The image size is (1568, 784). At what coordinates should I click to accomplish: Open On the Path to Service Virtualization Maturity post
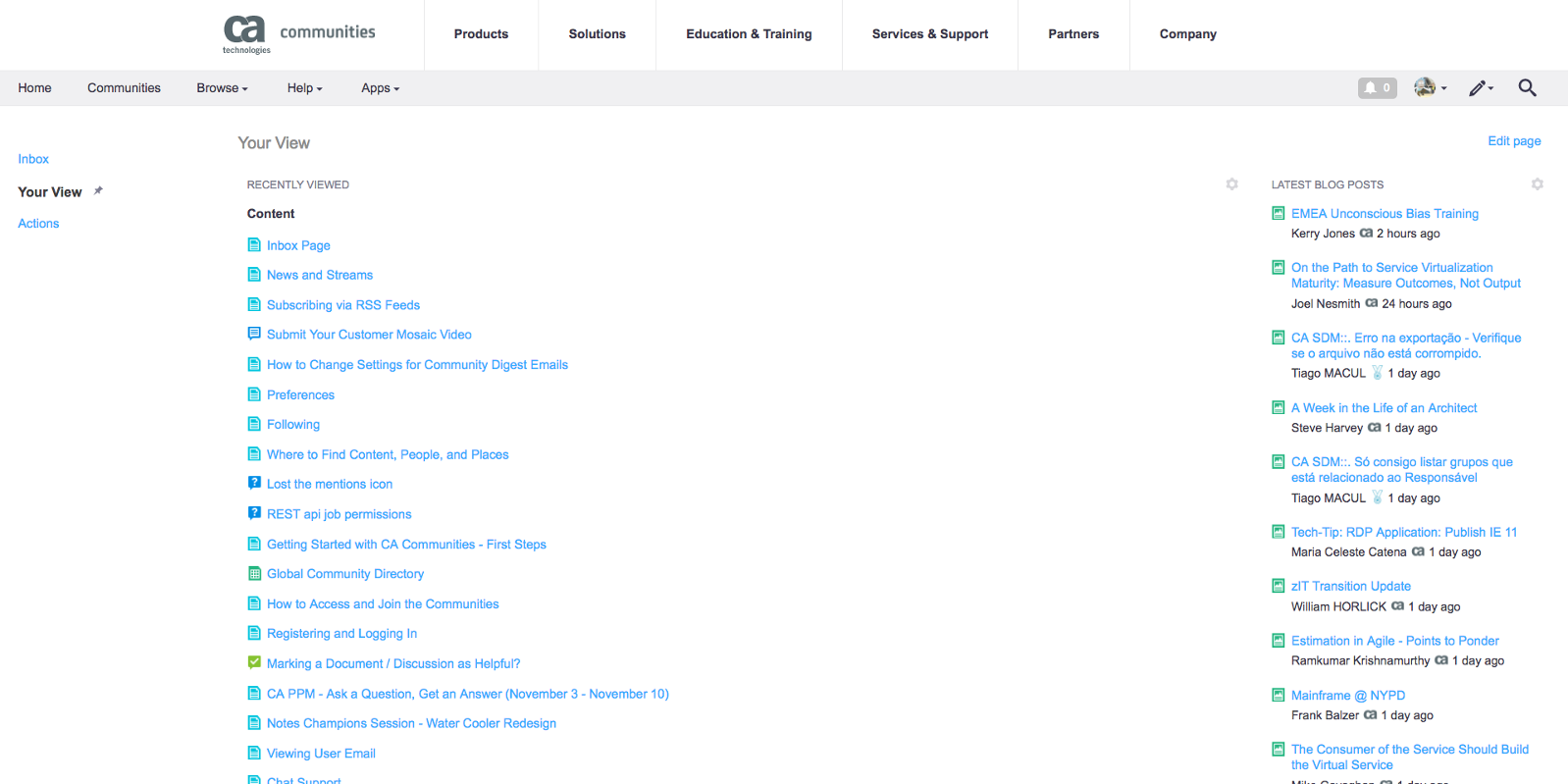[1405, 276]
